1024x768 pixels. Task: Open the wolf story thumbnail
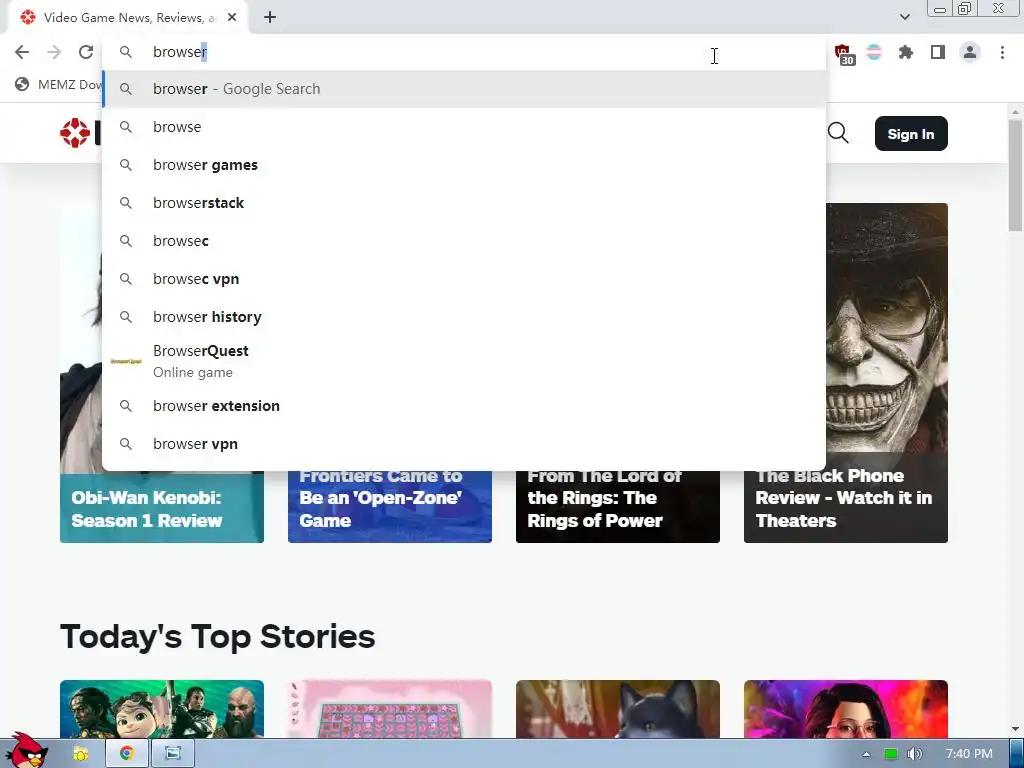(x=618, y=709)
